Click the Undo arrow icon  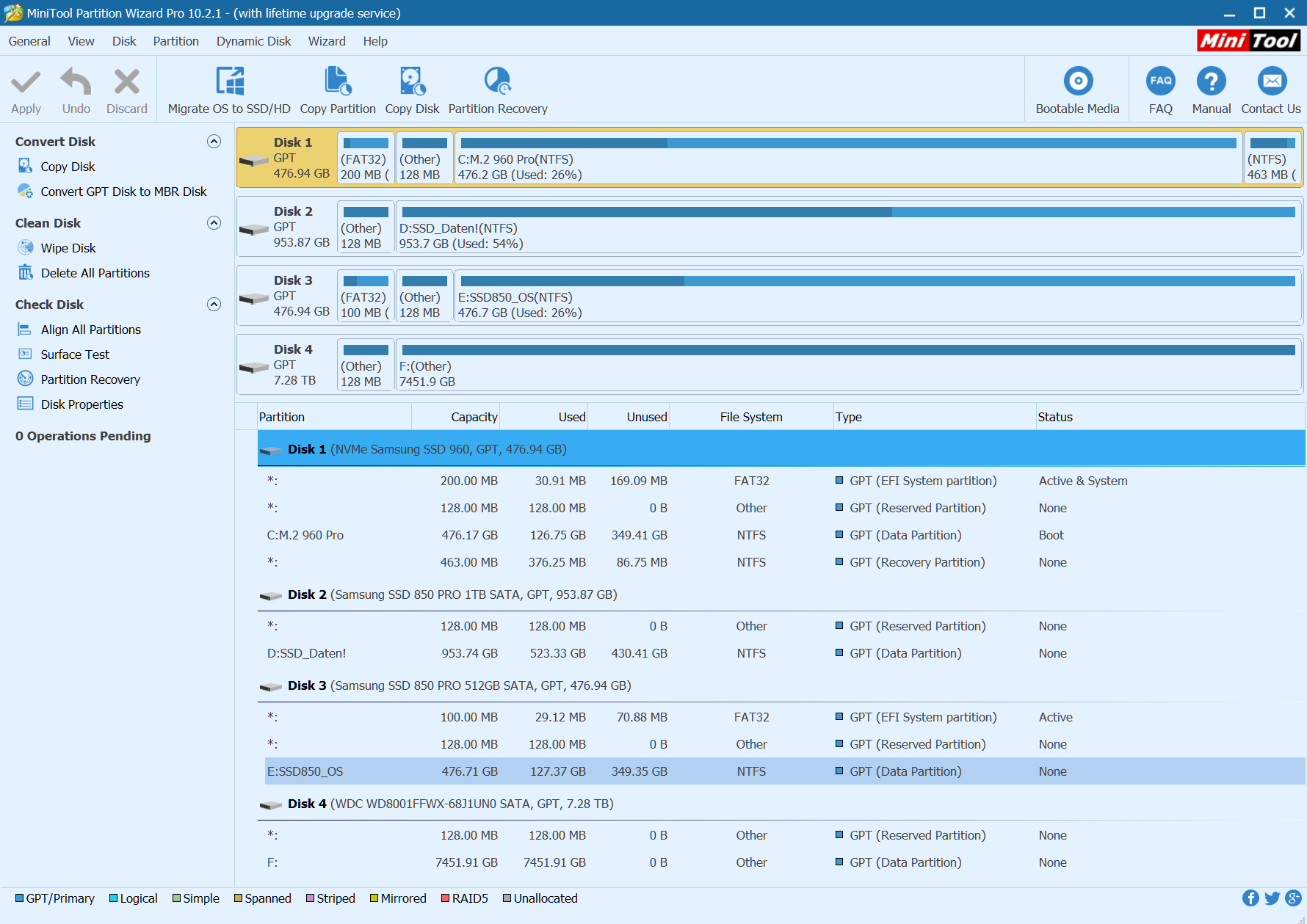(76, 81)
